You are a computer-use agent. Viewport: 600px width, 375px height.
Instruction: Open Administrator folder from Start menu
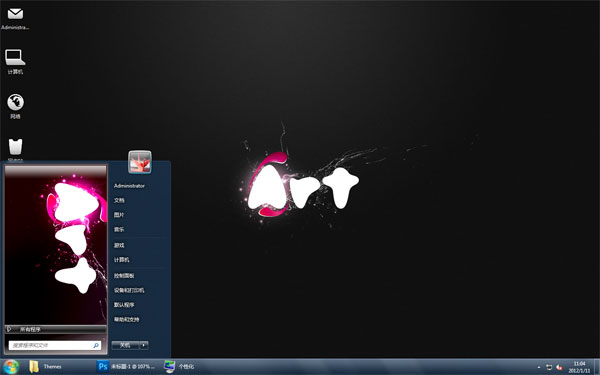click(x=129, y=186)
